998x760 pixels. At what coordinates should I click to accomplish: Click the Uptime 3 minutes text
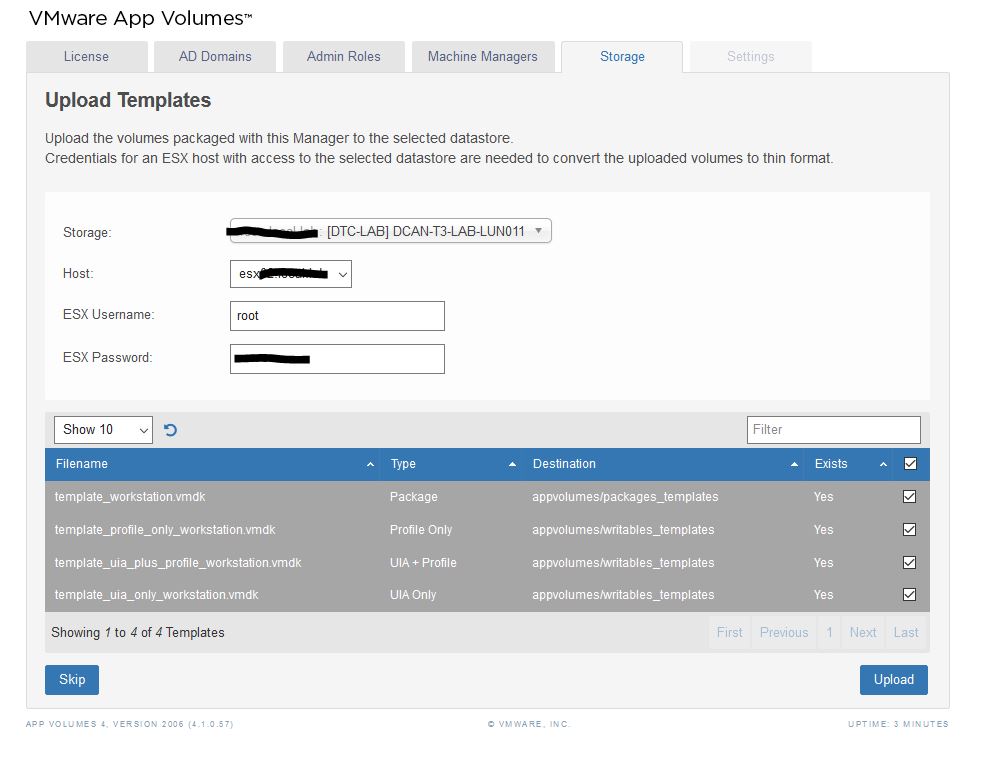tap(898, 724)
